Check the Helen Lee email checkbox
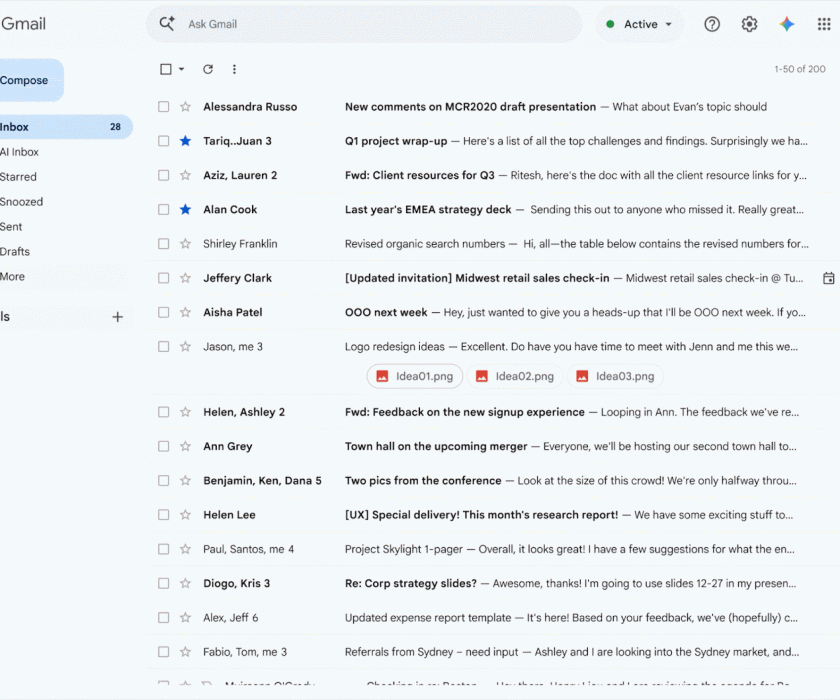 tap(163, 515)
